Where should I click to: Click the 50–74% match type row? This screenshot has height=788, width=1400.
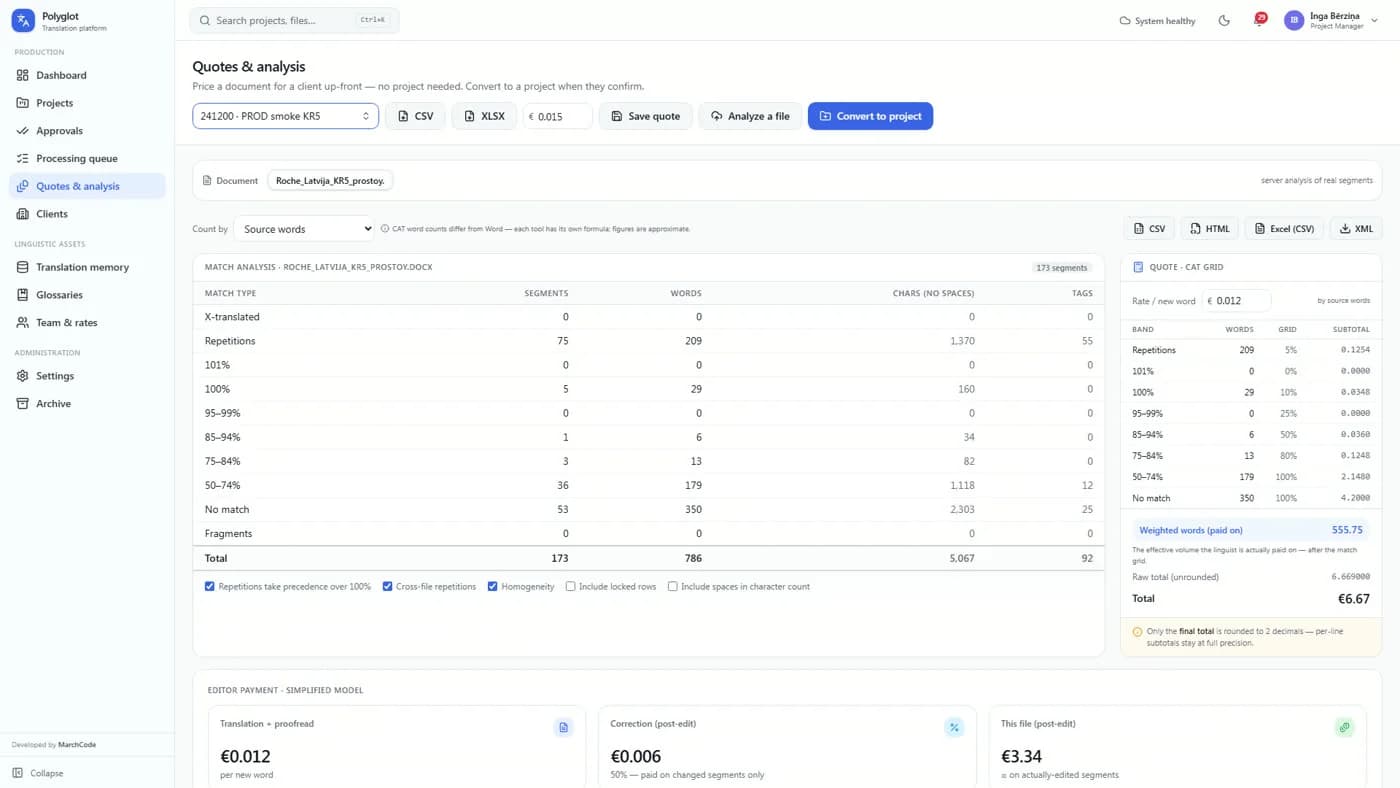click(x=648, y=485)
